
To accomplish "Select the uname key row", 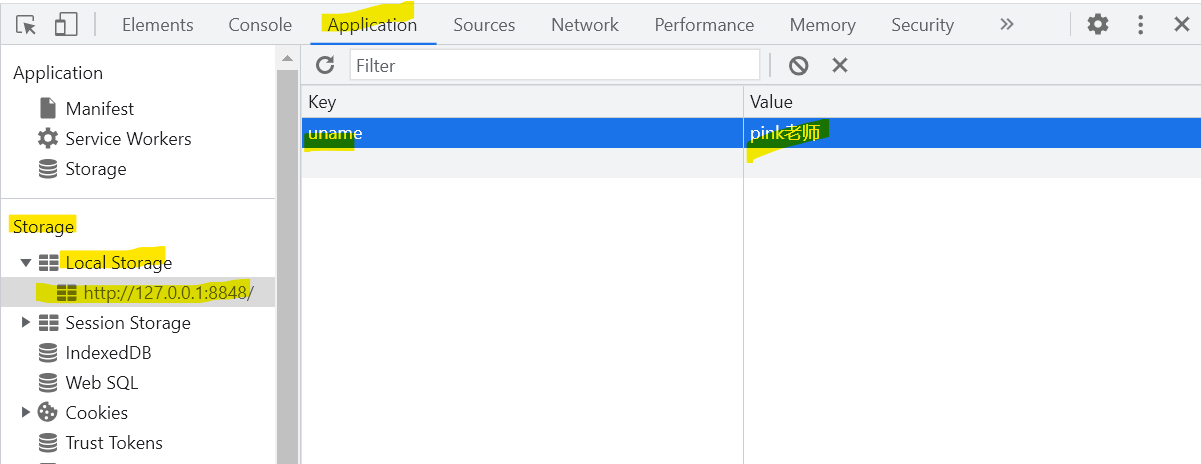I will pyautogui.click(x=751, y=133).
